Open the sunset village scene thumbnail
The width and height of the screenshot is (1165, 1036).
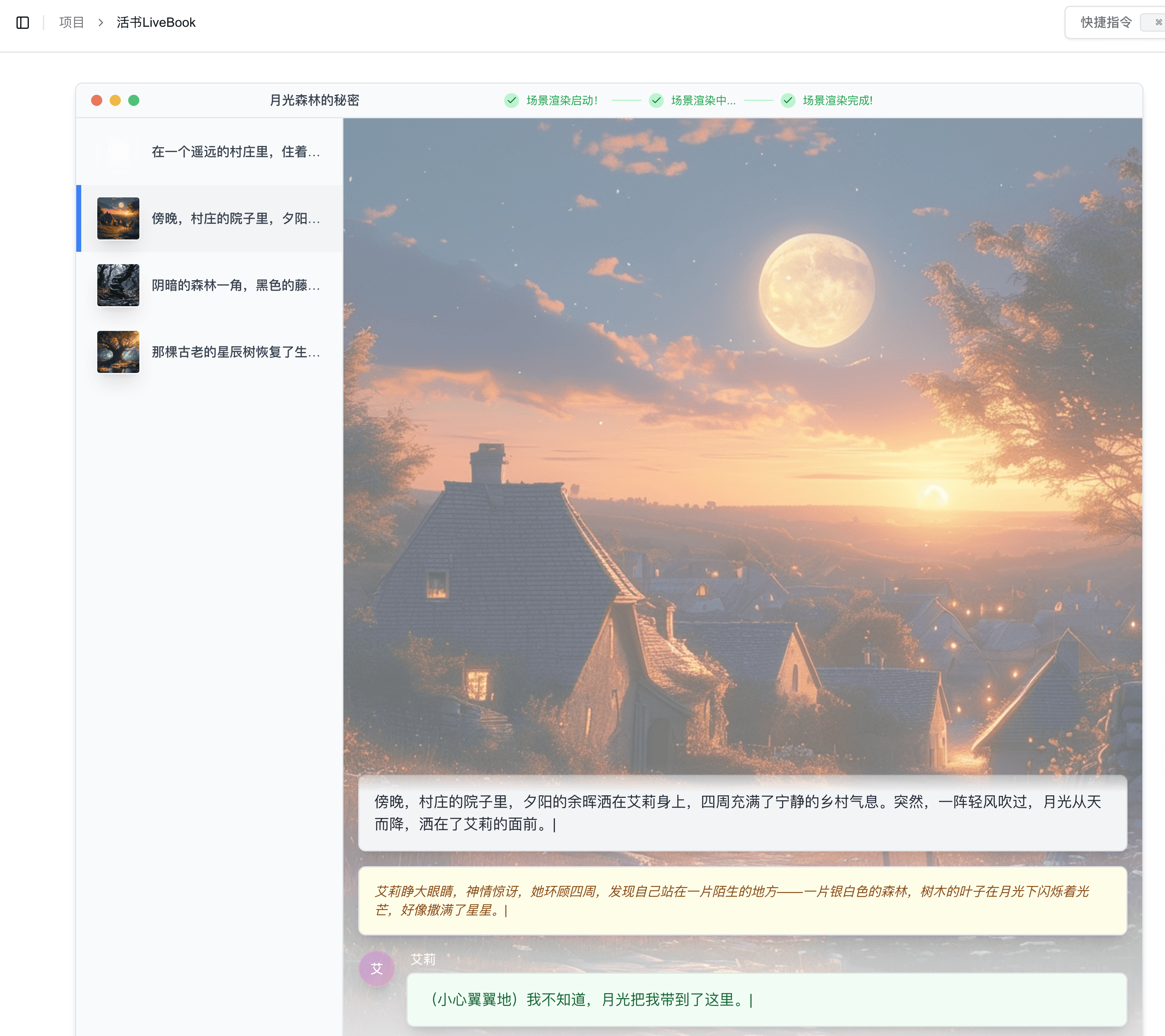tap(118, 218)
